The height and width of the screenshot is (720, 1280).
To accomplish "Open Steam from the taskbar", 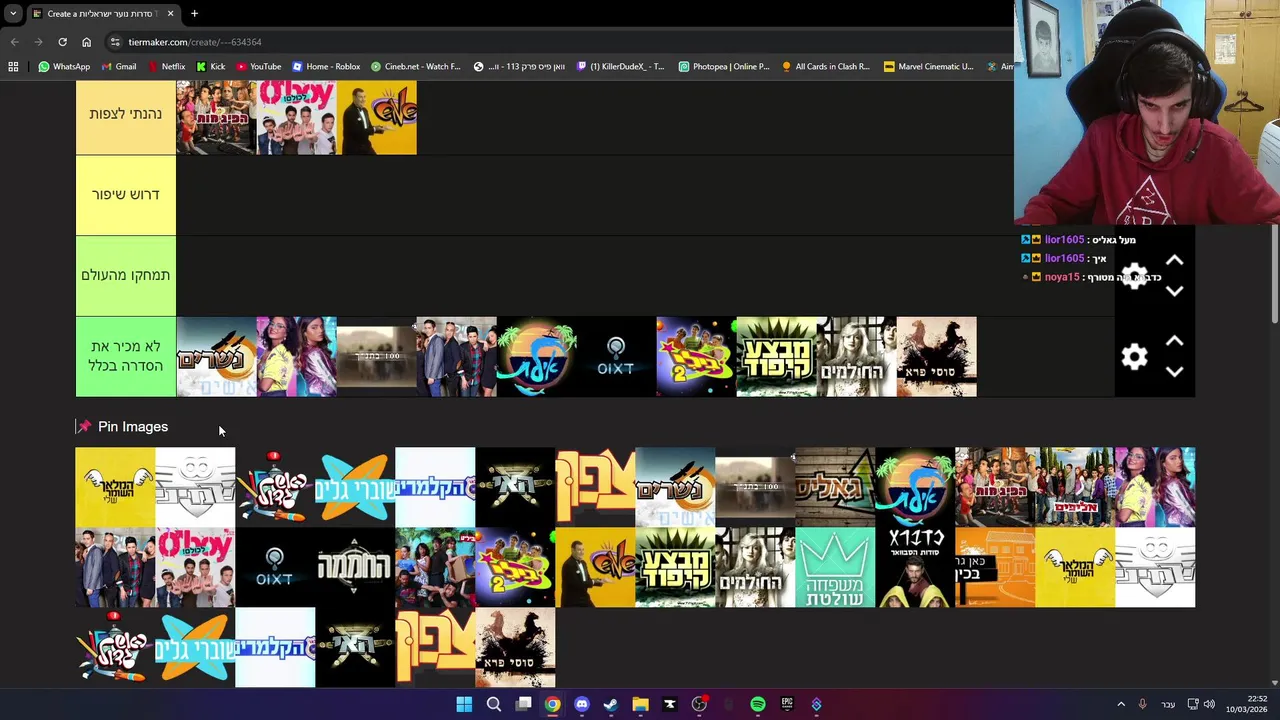I will click(x=611, y=705).
